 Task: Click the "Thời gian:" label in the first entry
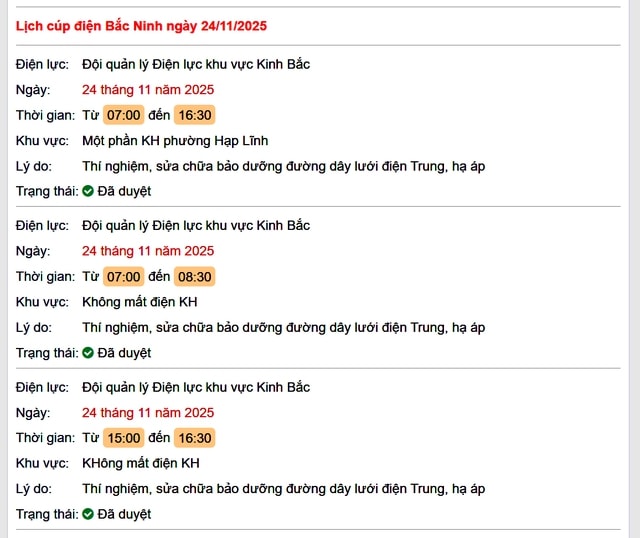(45, 115)
